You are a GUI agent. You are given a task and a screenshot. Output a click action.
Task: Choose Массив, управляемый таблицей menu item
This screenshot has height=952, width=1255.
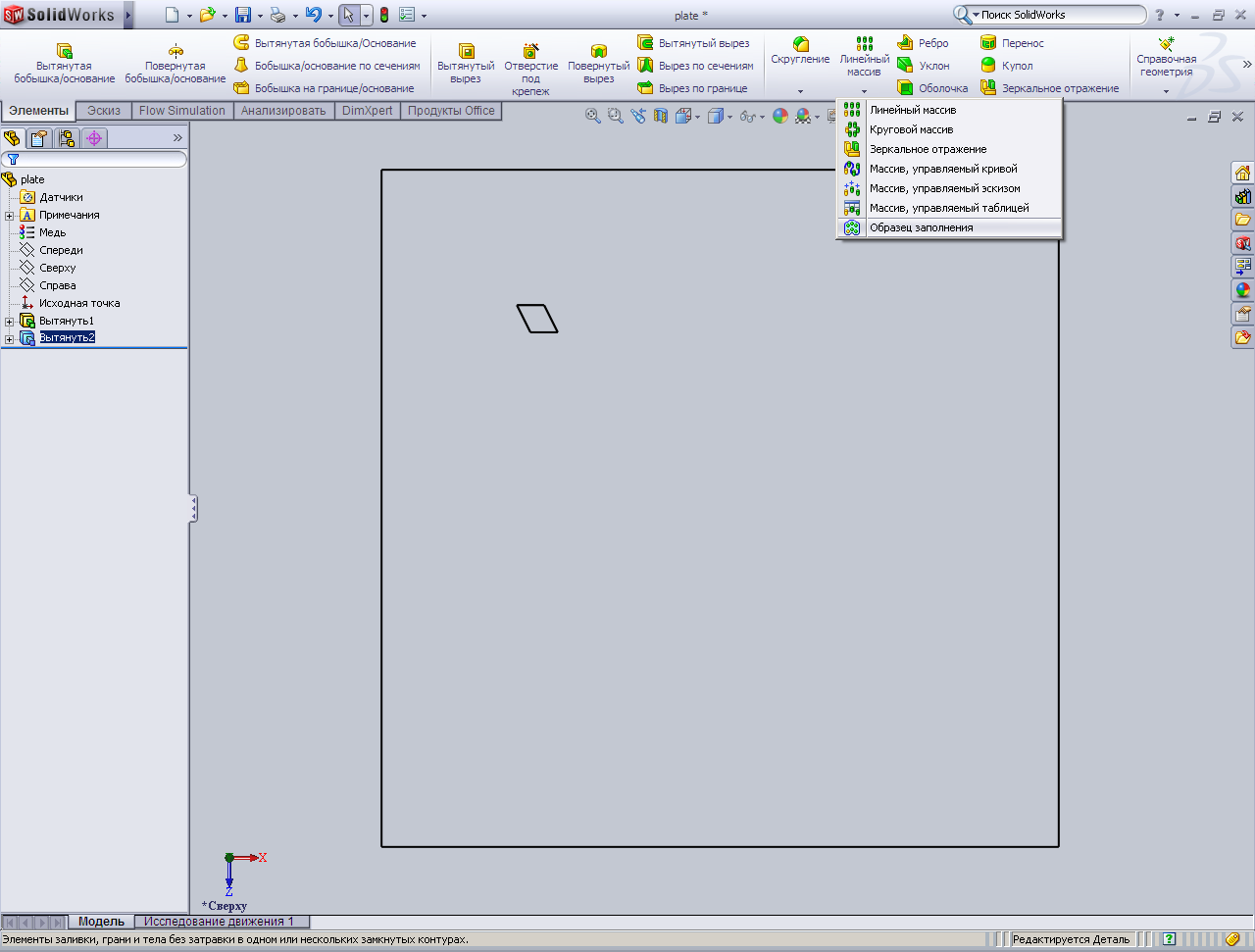click(x=949, y=208)
